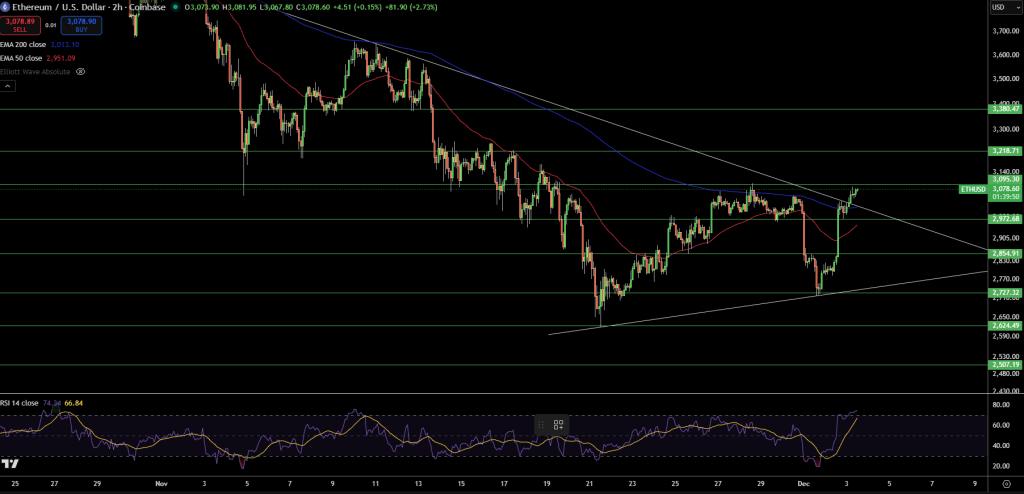Click the 3,700.00 price scale label
This screenshot has width=1024, height=494.
(1006, 31)
